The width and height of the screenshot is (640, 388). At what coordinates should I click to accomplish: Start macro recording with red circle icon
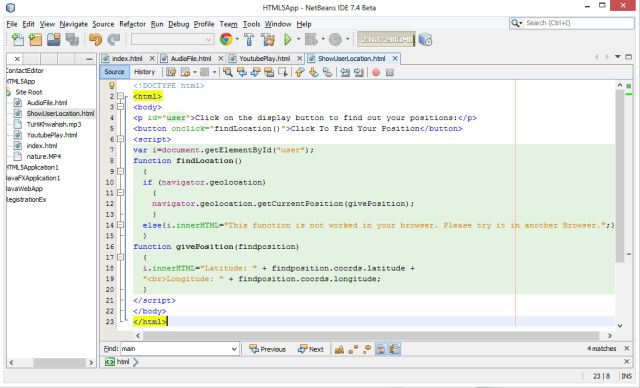pos(376,73)
